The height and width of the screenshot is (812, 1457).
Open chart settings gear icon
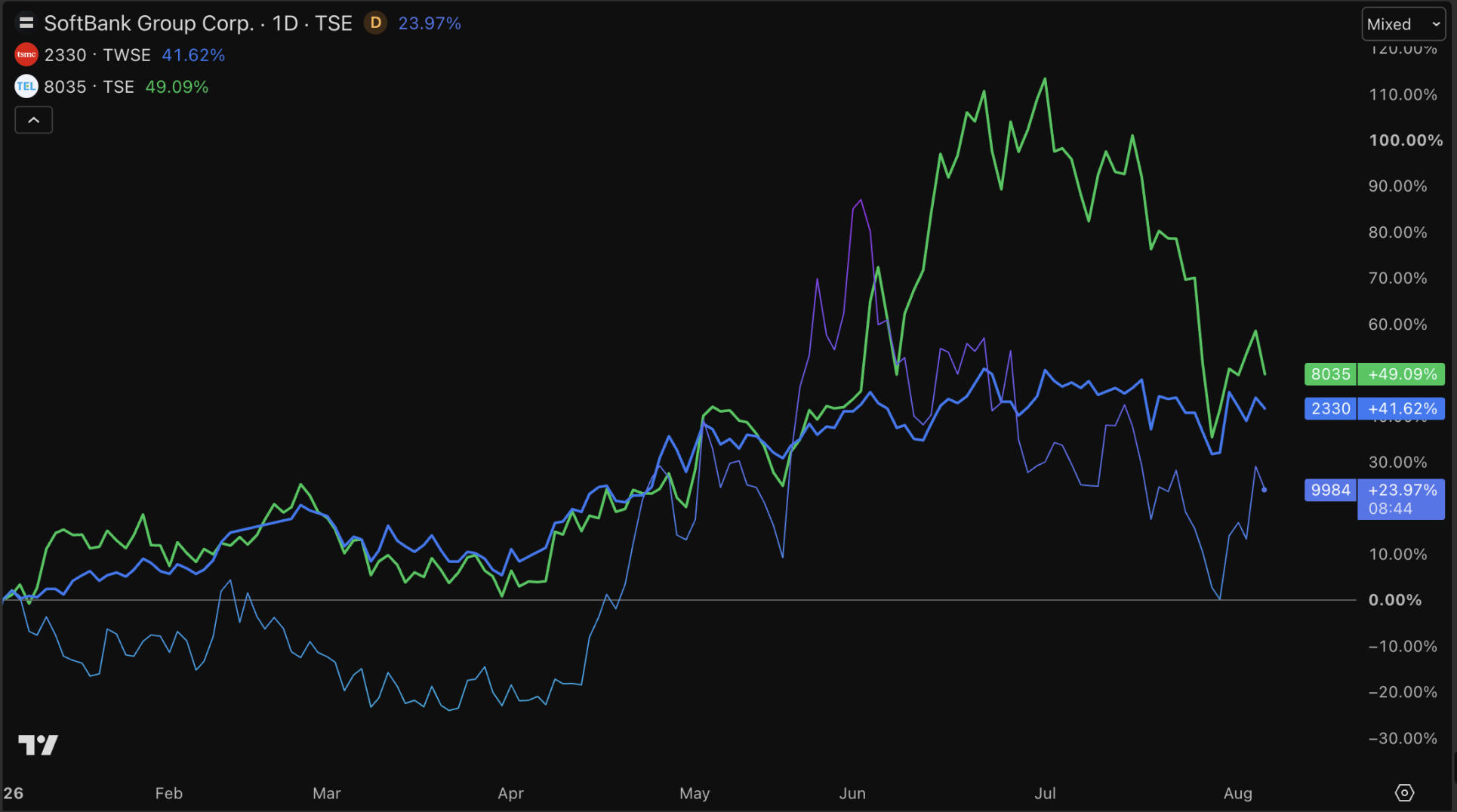tap(1404, 793)
